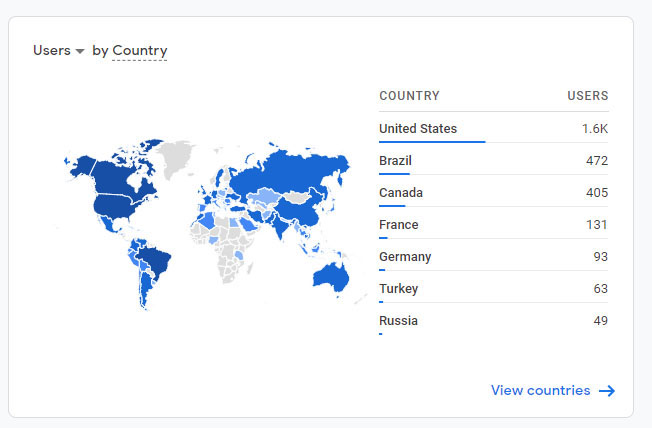The height and width of the screenshot is (428, 652).
Task: Click the USERS column header
Action: (x=587, y=96)
